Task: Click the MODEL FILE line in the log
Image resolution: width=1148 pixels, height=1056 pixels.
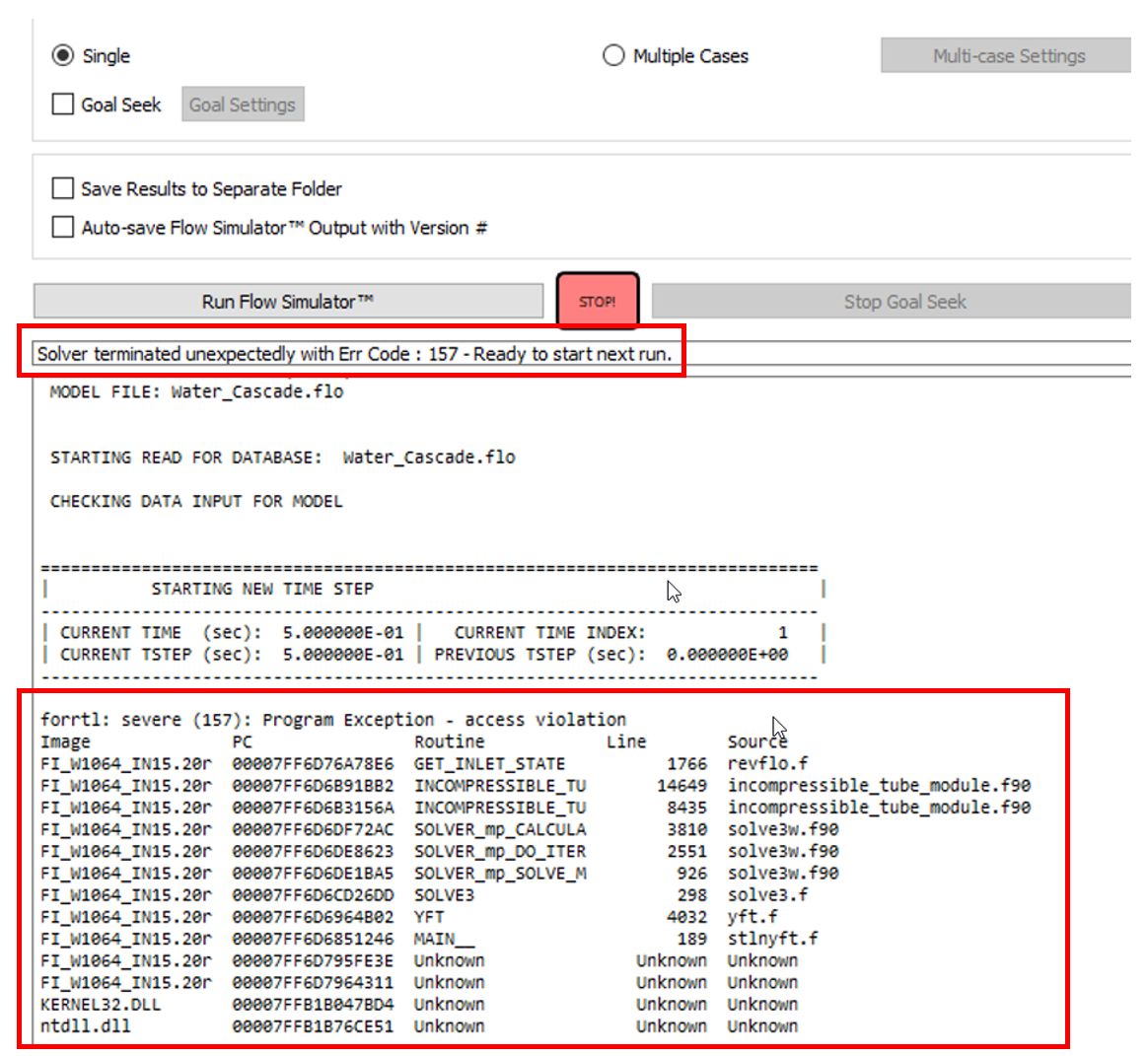Action: click(x=196, y=391)
